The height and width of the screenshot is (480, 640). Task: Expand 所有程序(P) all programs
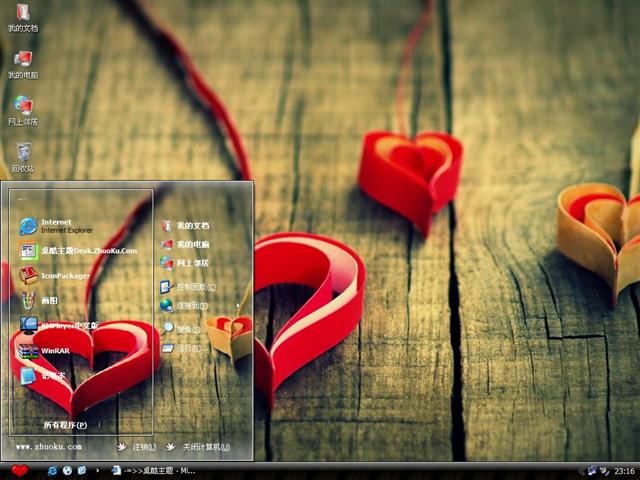point(65,425)
